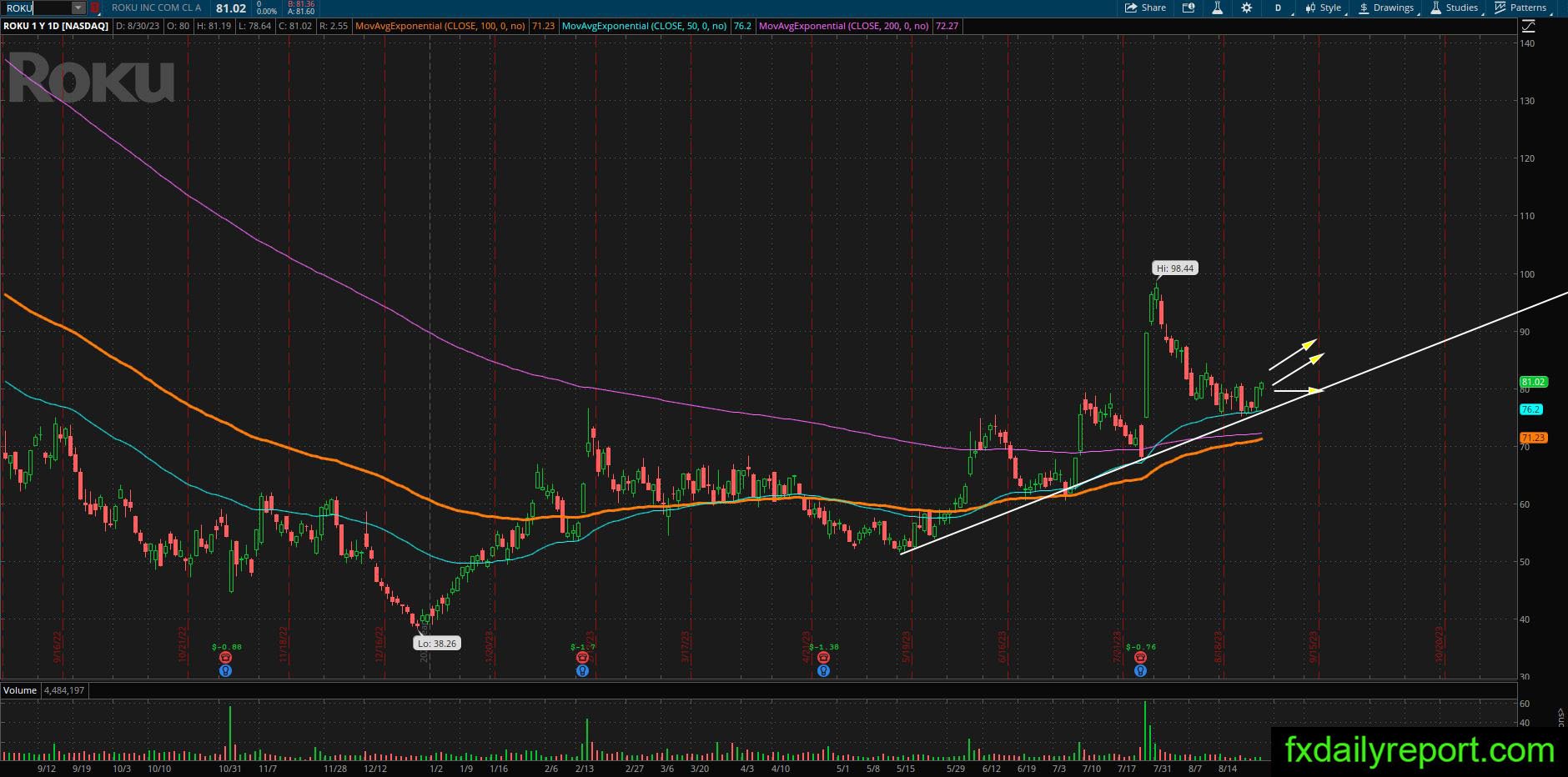Click the blue lightbulb icon below $-1.38 earnings
This screenshot has height=777, width=1568.
[823, 670]
